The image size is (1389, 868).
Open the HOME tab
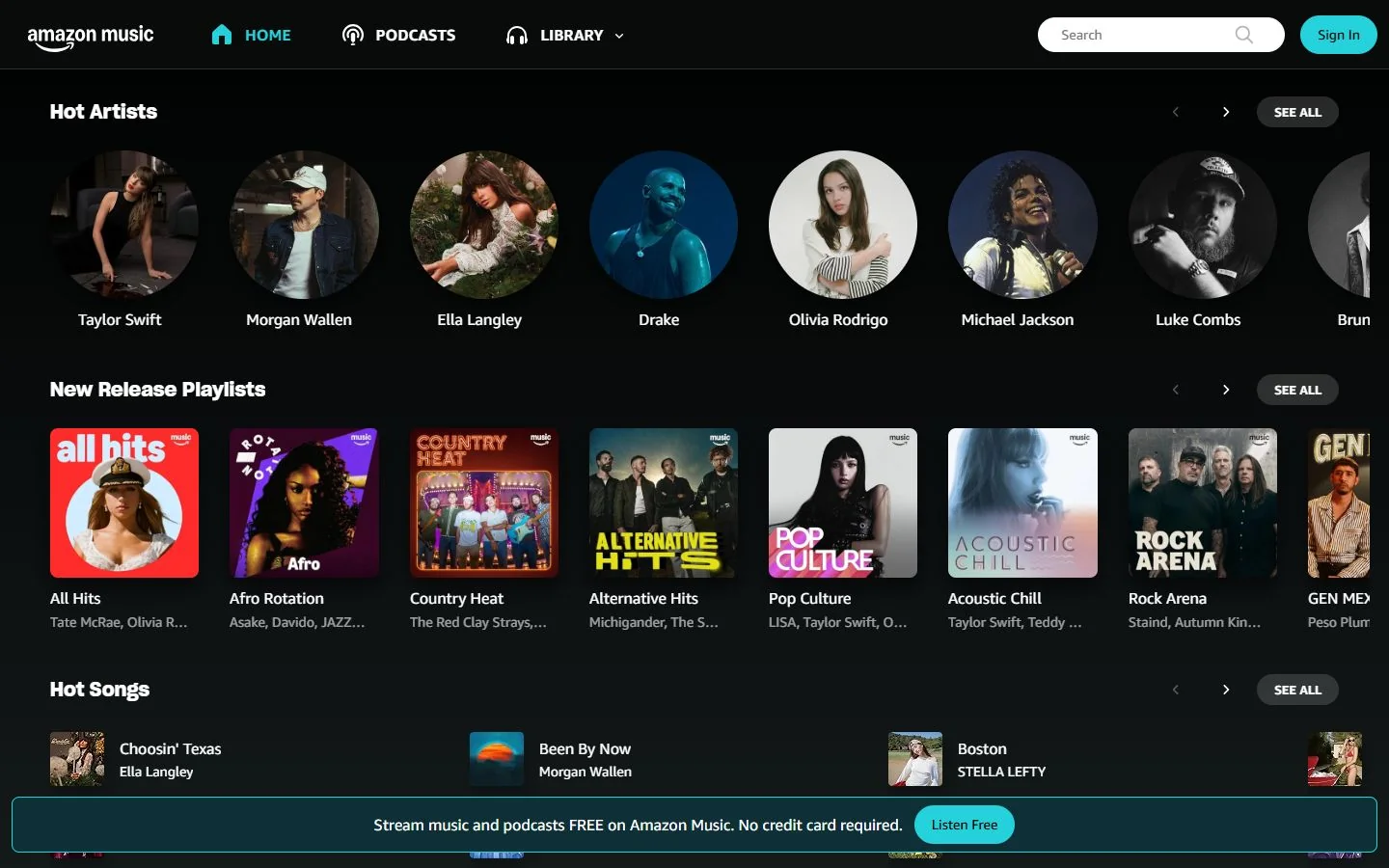coord(268,35)
